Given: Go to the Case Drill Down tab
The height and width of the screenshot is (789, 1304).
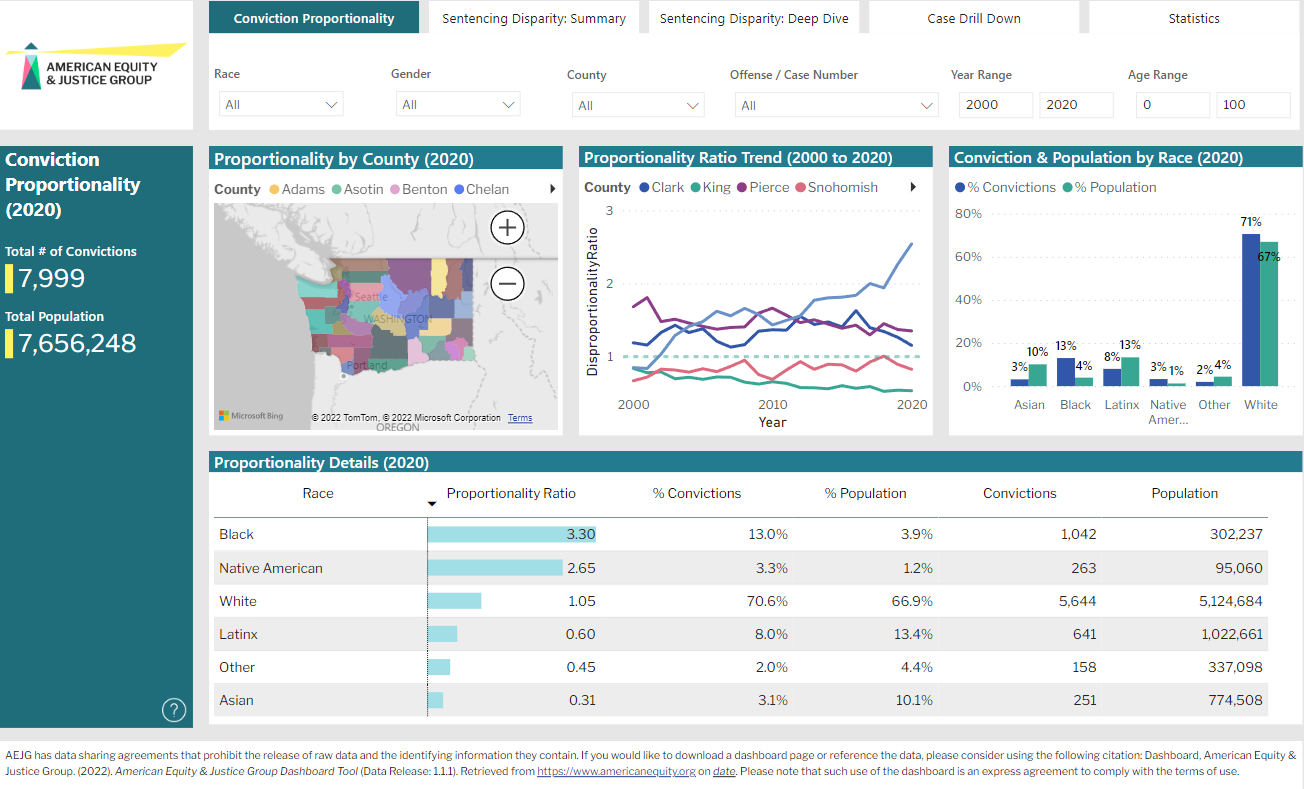Looking at the screenshot, I should [x=974, y=18].
